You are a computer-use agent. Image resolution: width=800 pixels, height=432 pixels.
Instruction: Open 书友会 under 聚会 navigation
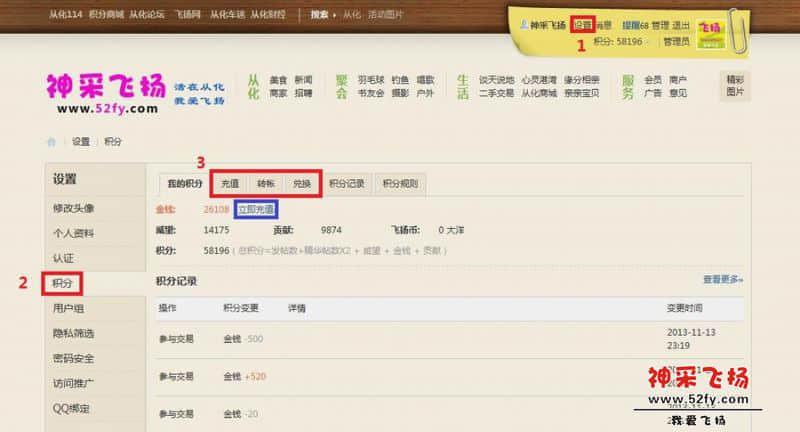click(371, 93)
